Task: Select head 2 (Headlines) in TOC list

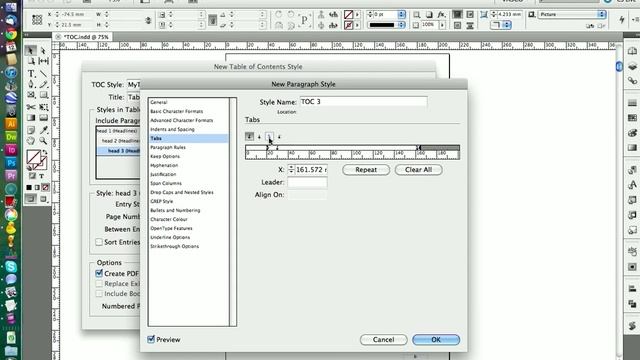Action: (120, 141)
